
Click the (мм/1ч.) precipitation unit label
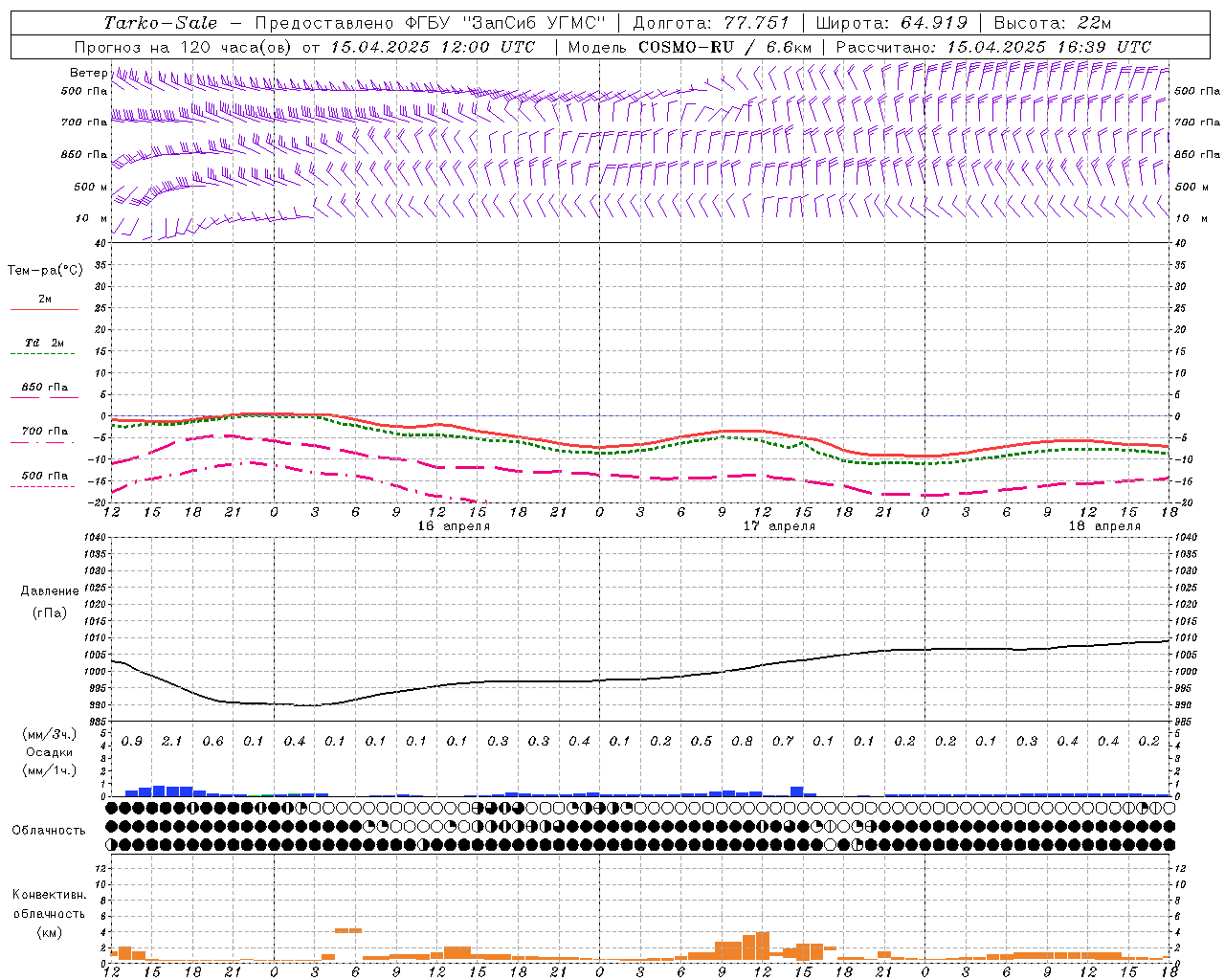pyautogui.click(x=50, y=770)
